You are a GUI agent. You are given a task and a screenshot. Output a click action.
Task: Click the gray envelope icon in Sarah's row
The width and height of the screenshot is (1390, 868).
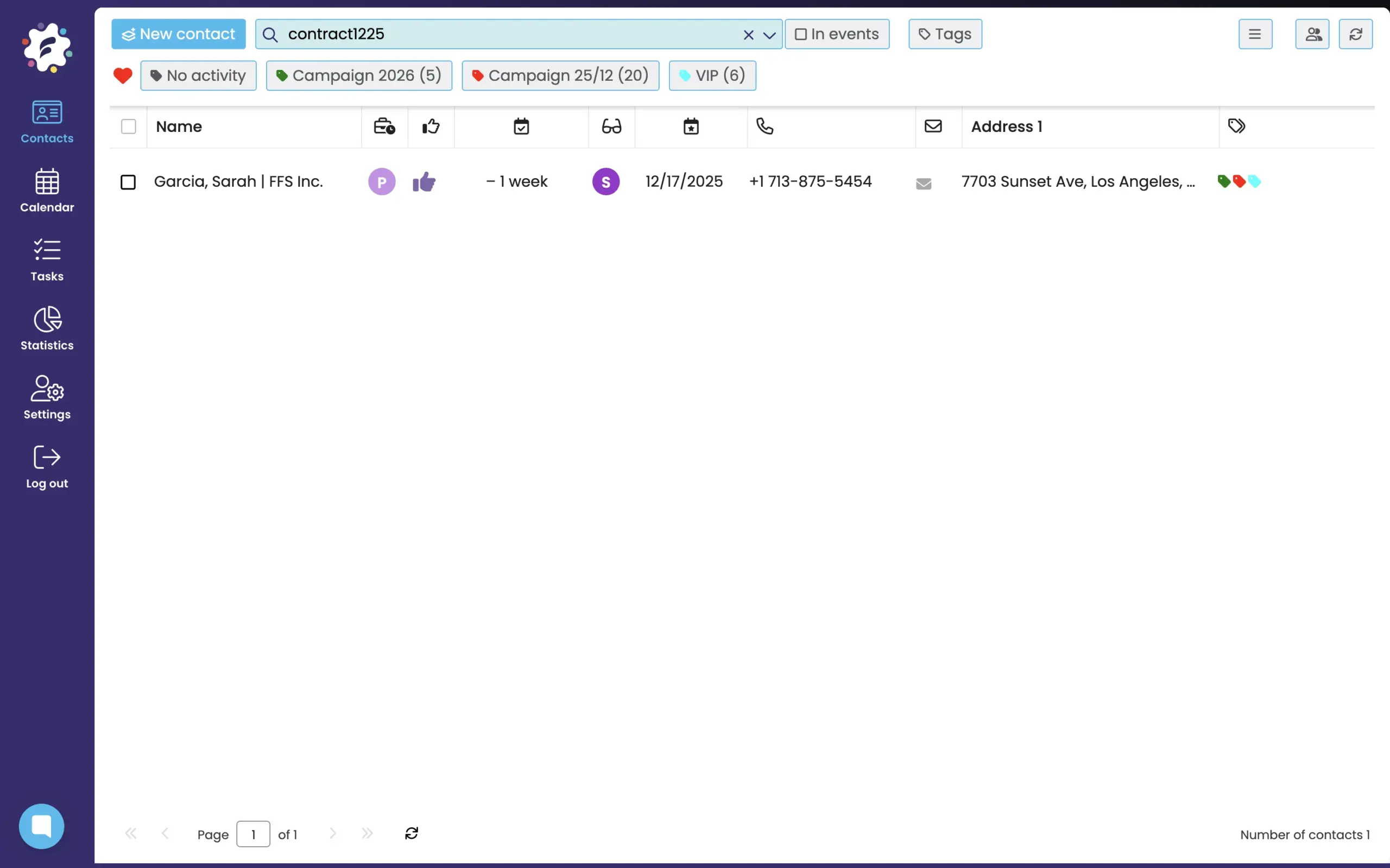click(x=923, y=183)
